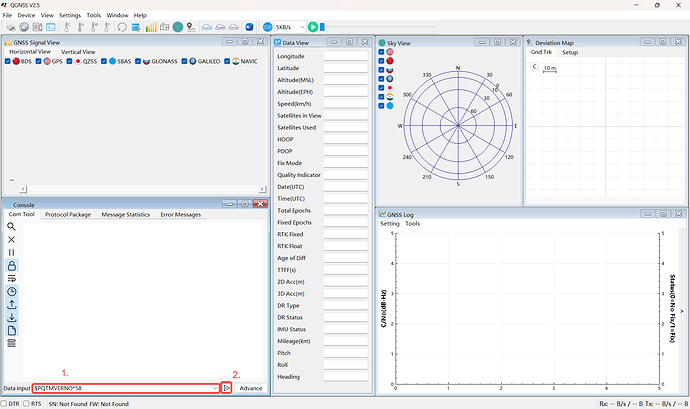This screenshot has width=690, height=409.
Task: Open the Error Messages tab
Action: (180, 214)
